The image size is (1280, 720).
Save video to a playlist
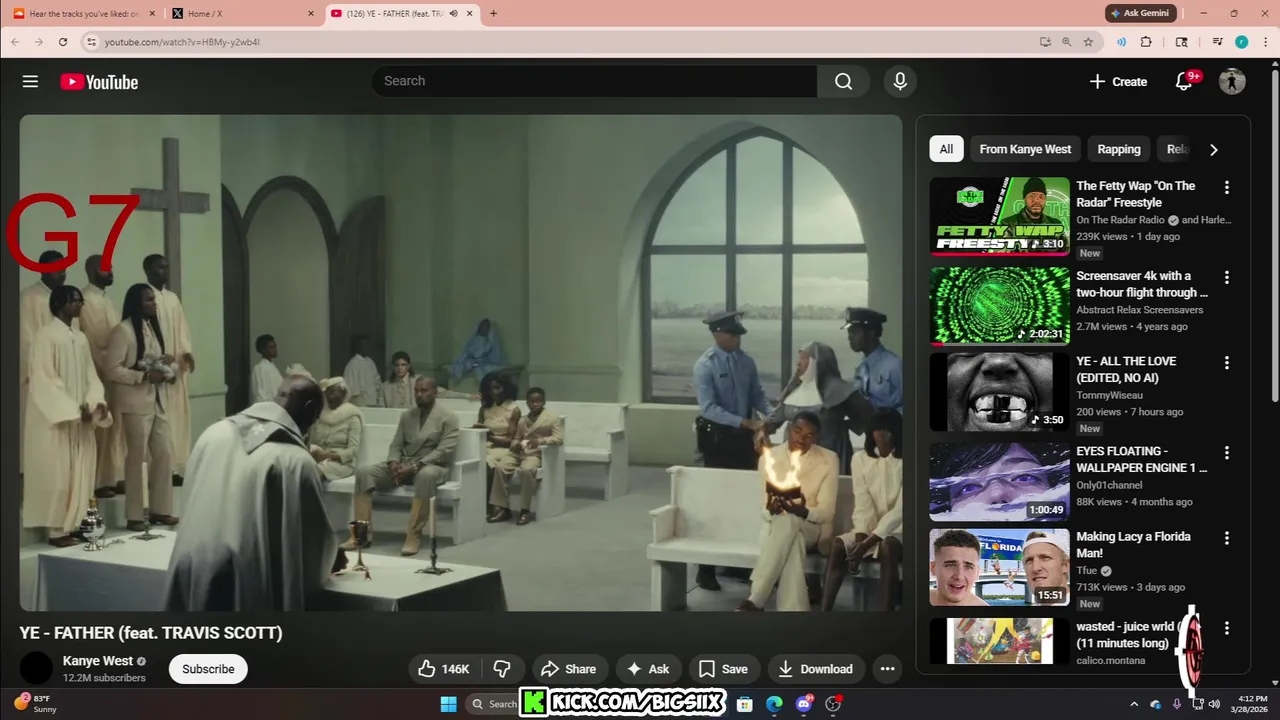pyautogui.click(x=723, y=669)
